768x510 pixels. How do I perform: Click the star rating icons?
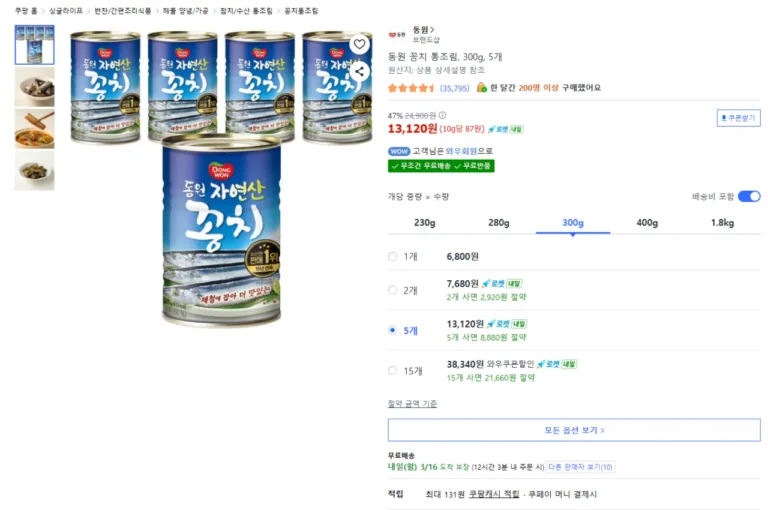pos(411,88)
